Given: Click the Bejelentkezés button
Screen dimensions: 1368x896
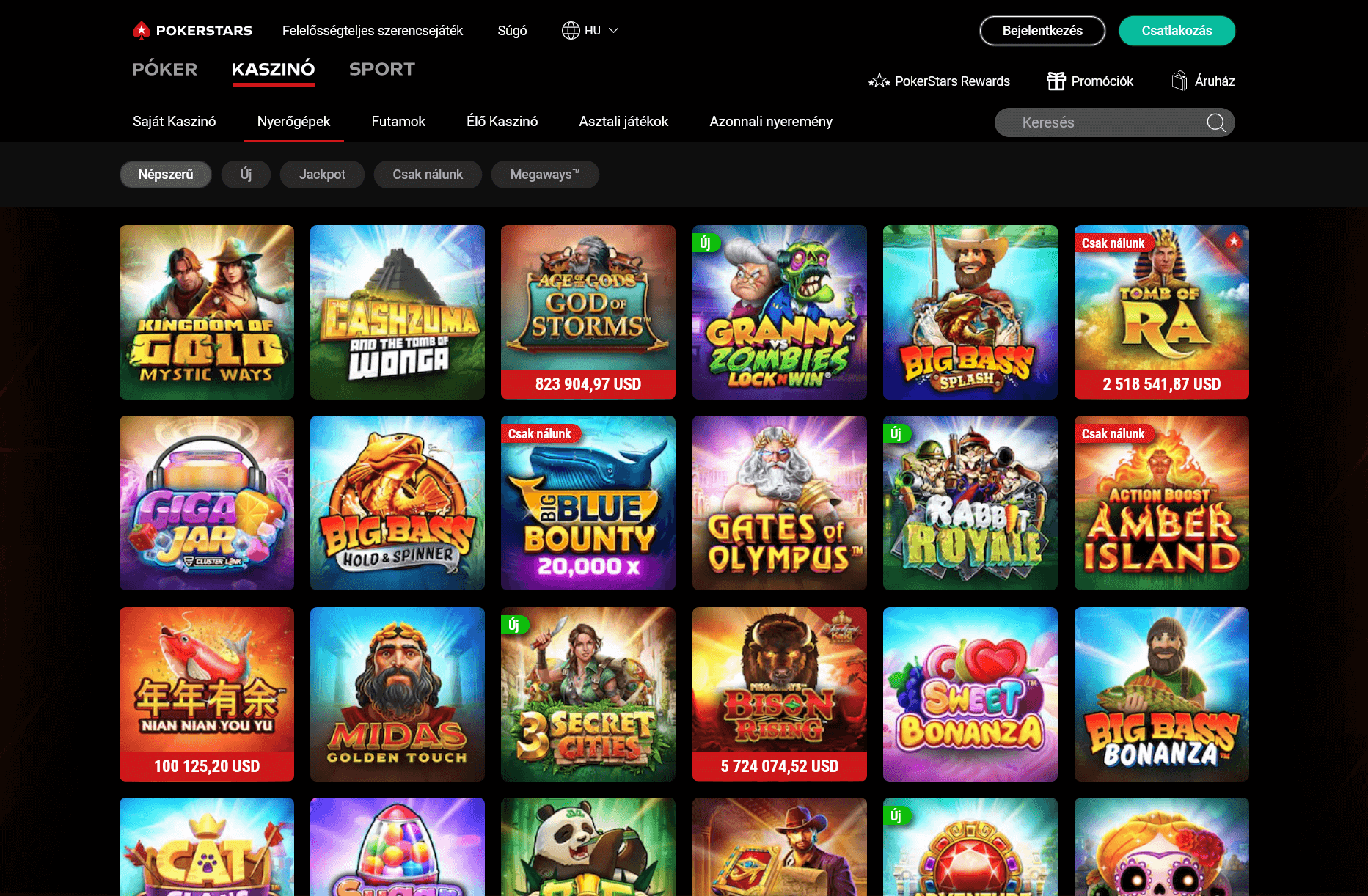Looking at the screenshot, I should (1042, 31).
